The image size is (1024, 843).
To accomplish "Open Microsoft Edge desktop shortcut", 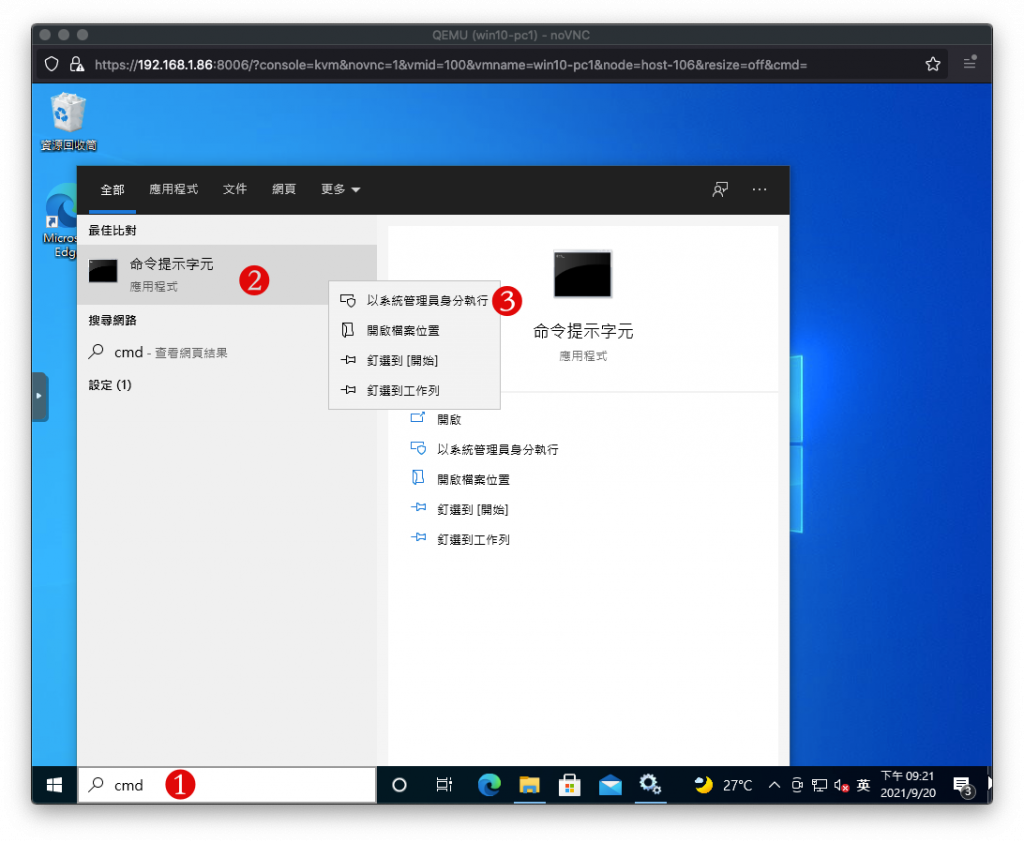I will click(60, 222).
